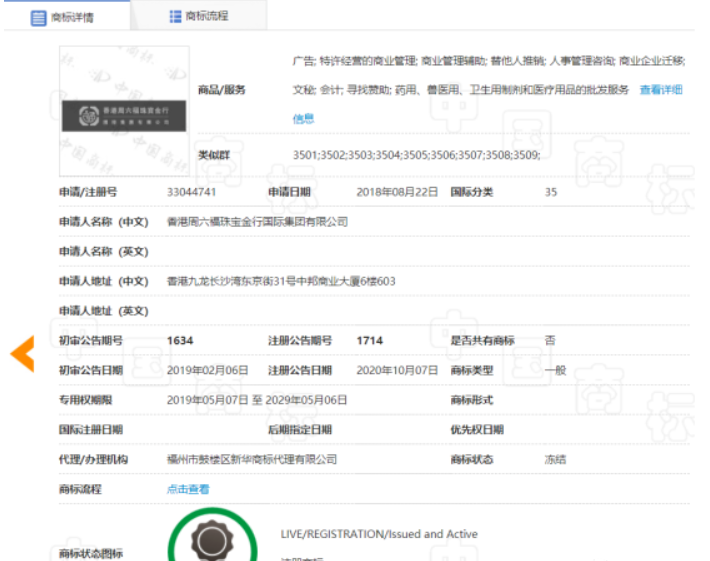Open the trademark image thumbnail
710x561 pixels.
point(124,111)
